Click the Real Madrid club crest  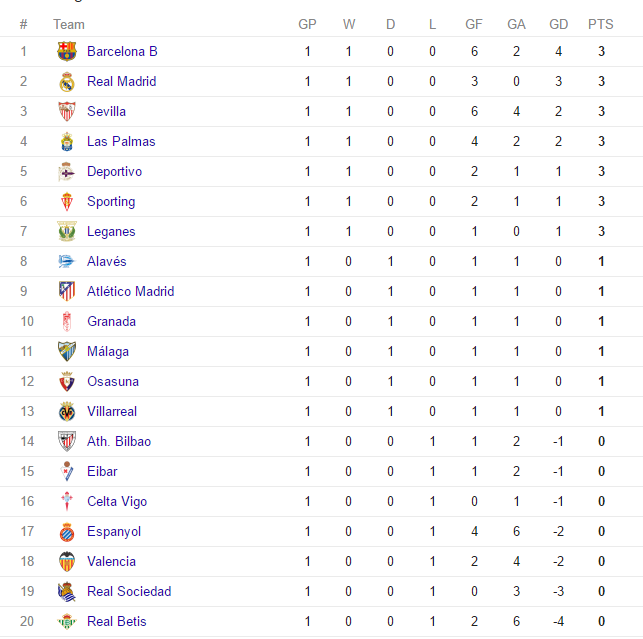(67, 81)
